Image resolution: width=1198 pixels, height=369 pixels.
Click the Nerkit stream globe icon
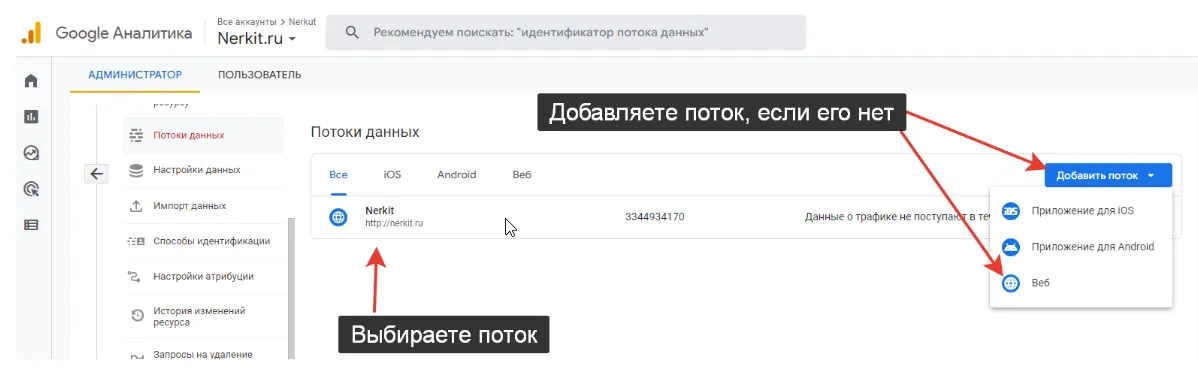pos(338,217)
